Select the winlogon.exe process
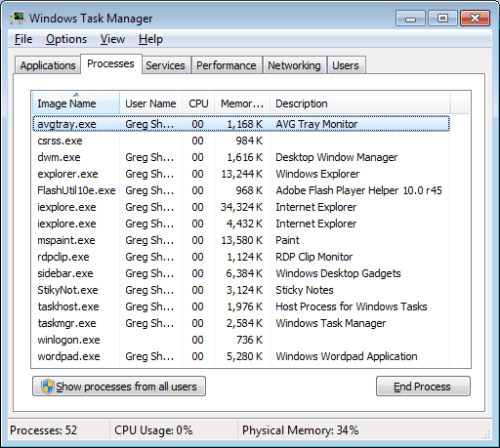This screenshot has width=500, height=448. pyautogui.click(x=241, y=340)
